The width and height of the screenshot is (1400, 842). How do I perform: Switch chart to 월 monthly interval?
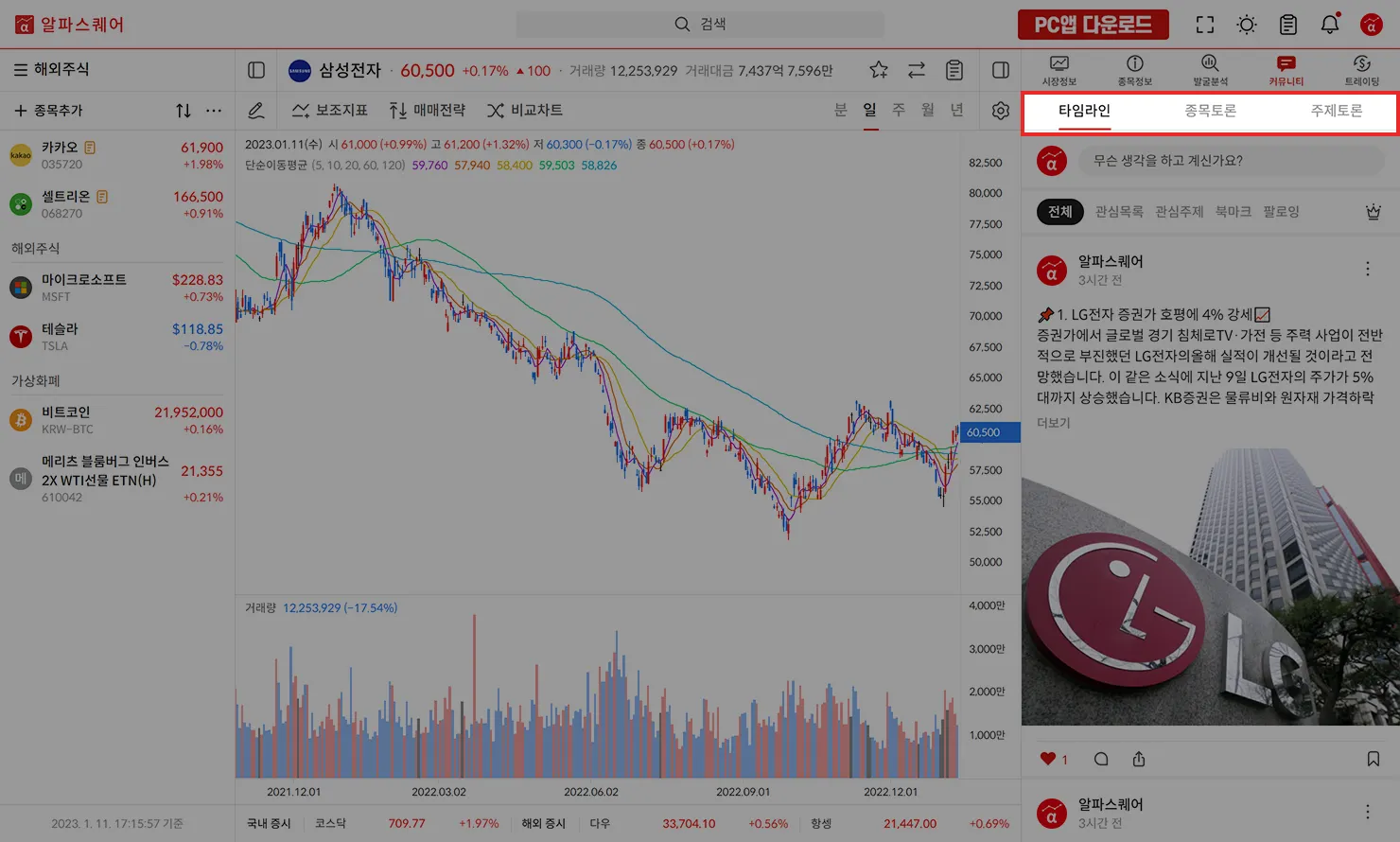tap(928, 111)
